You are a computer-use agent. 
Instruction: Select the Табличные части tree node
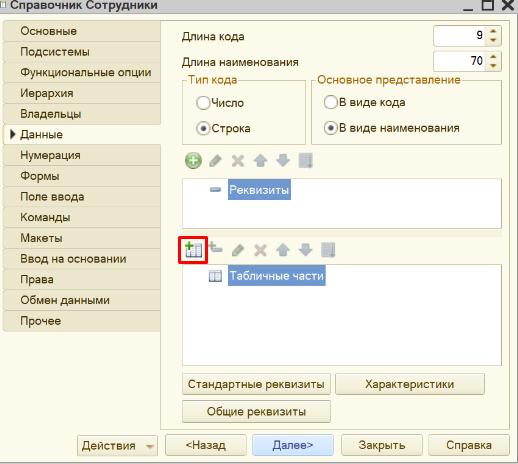pyautogui.click(x=277, y=276)
